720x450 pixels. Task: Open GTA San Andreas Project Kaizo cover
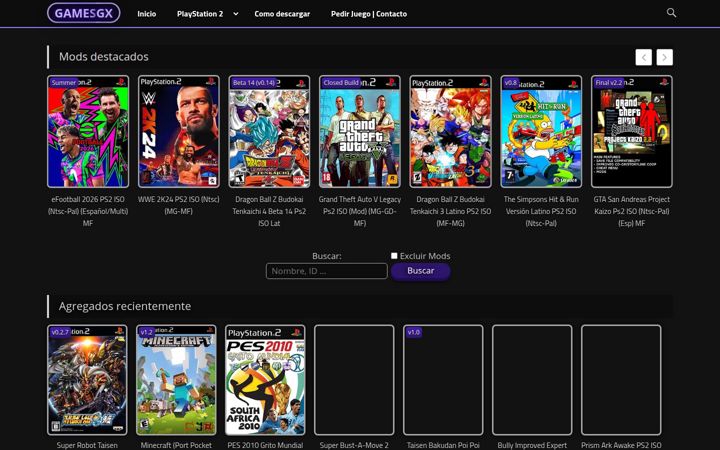pos(632,132)
